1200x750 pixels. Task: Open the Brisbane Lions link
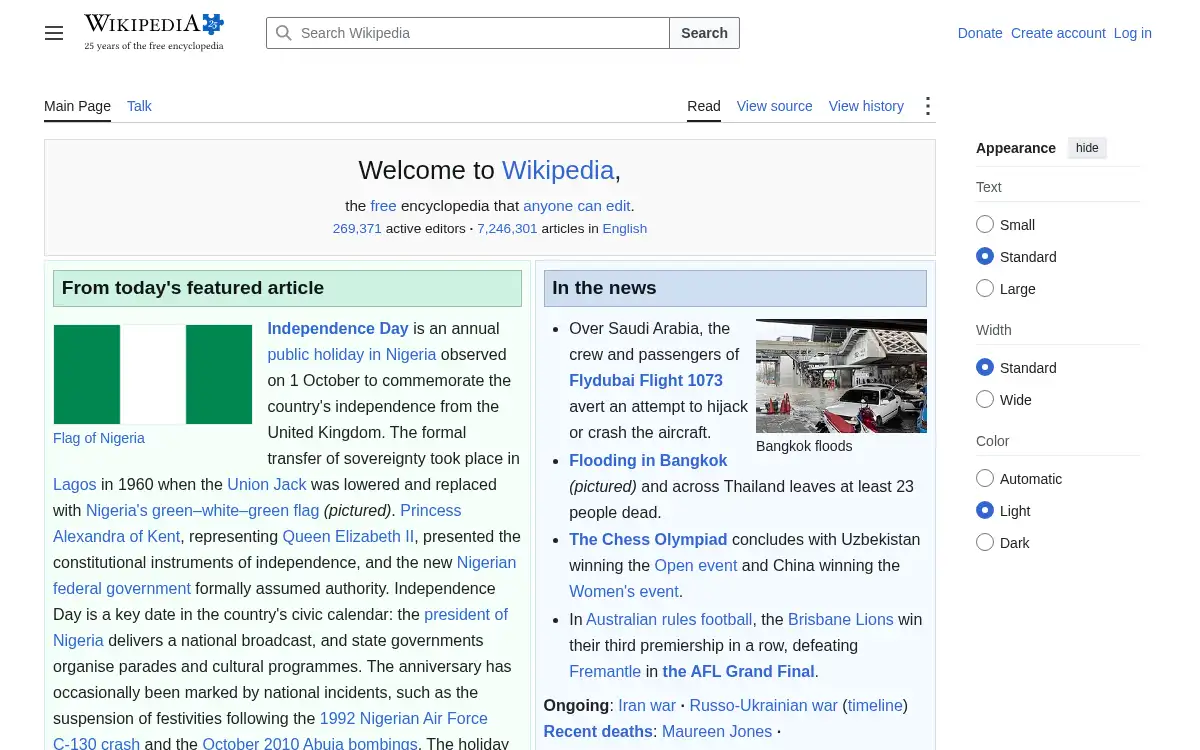841,619
